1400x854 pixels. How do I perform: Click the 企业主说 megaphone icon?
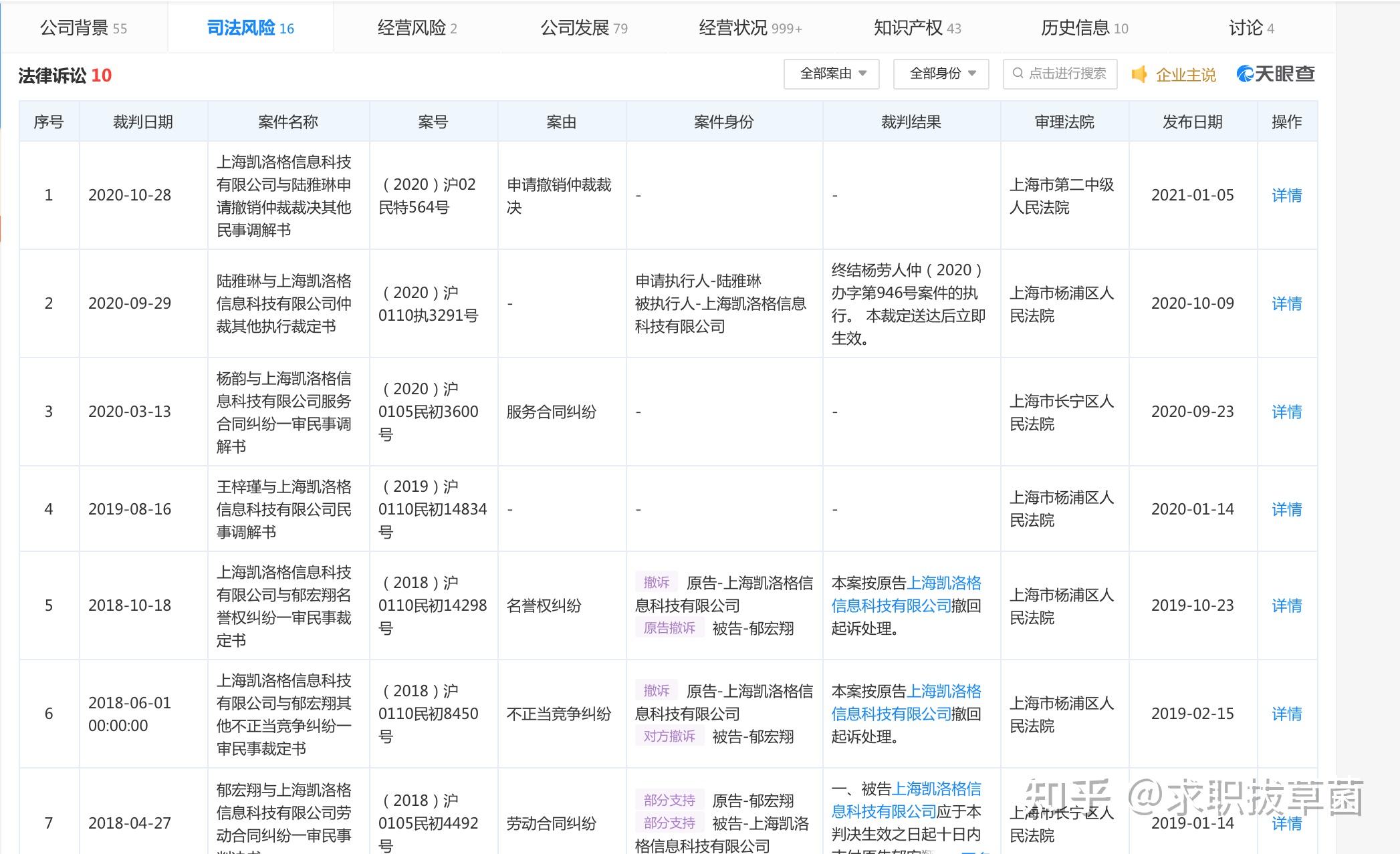pyautogui.click(x=1139, y=74)
